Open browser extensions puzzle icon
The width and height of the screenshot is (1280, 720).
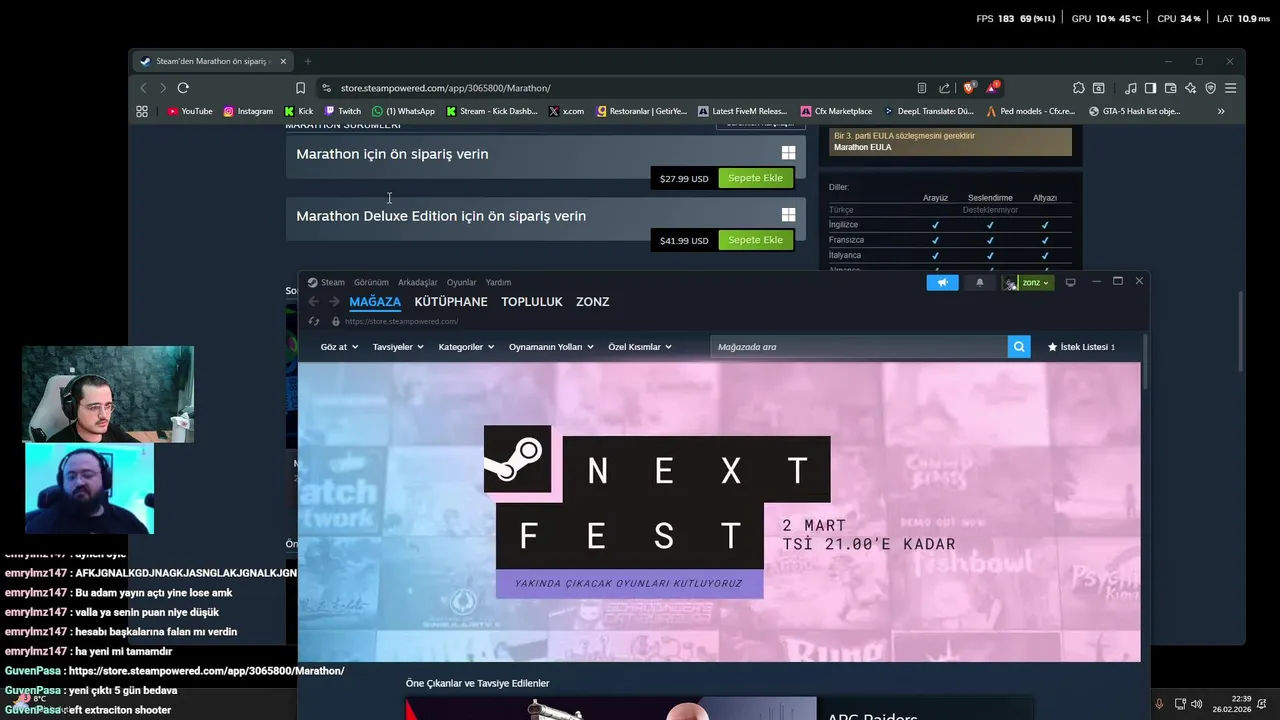1078,88
